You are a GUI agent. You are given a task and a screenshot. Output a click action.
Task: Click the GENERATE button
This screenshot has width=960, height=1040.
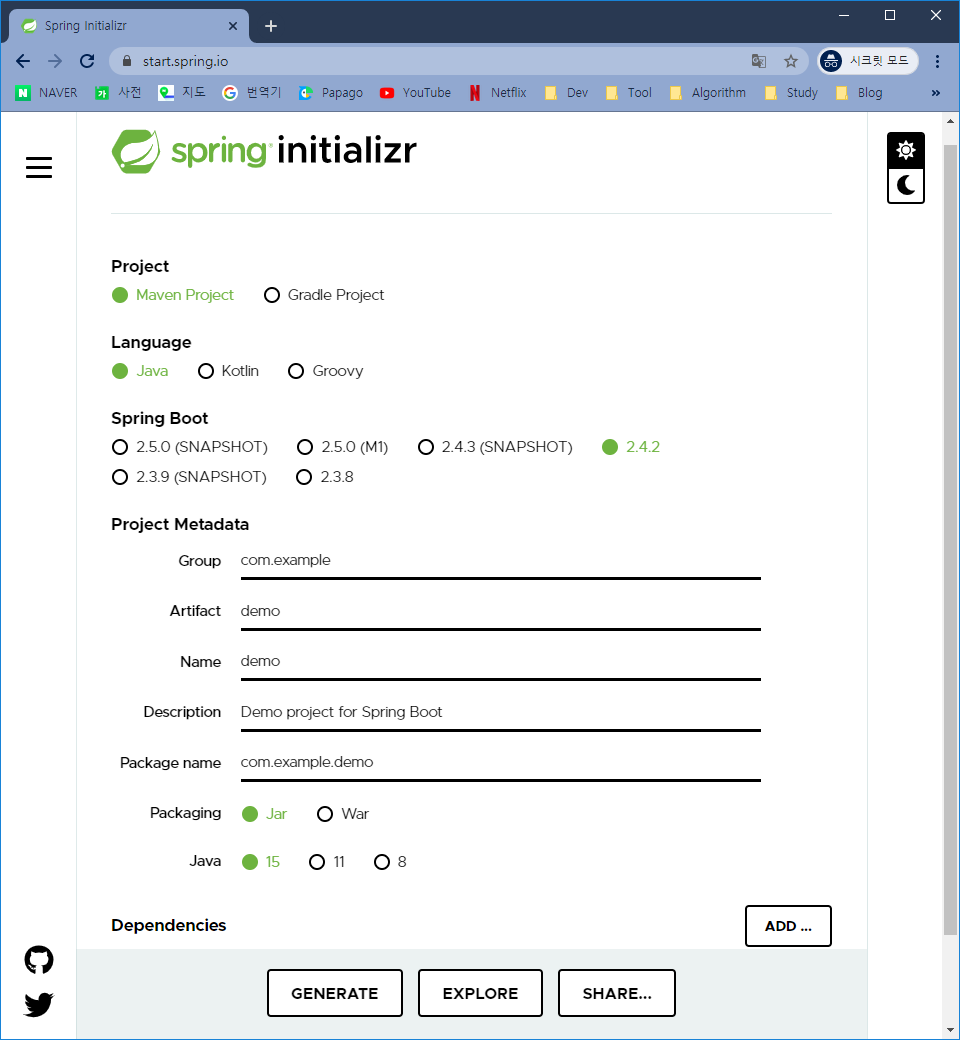pyautogui.click(x=335, y=993)
